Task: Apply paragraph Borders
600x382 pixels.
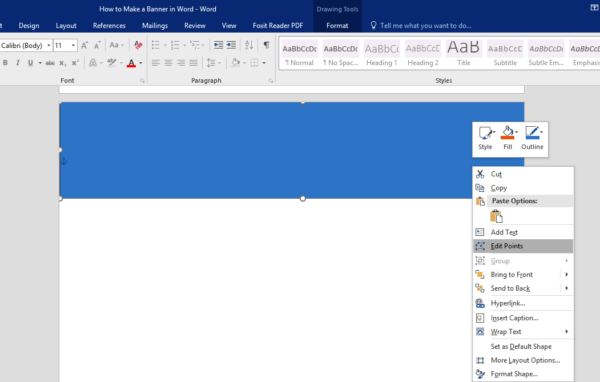Action: click(x=254, y=63)
